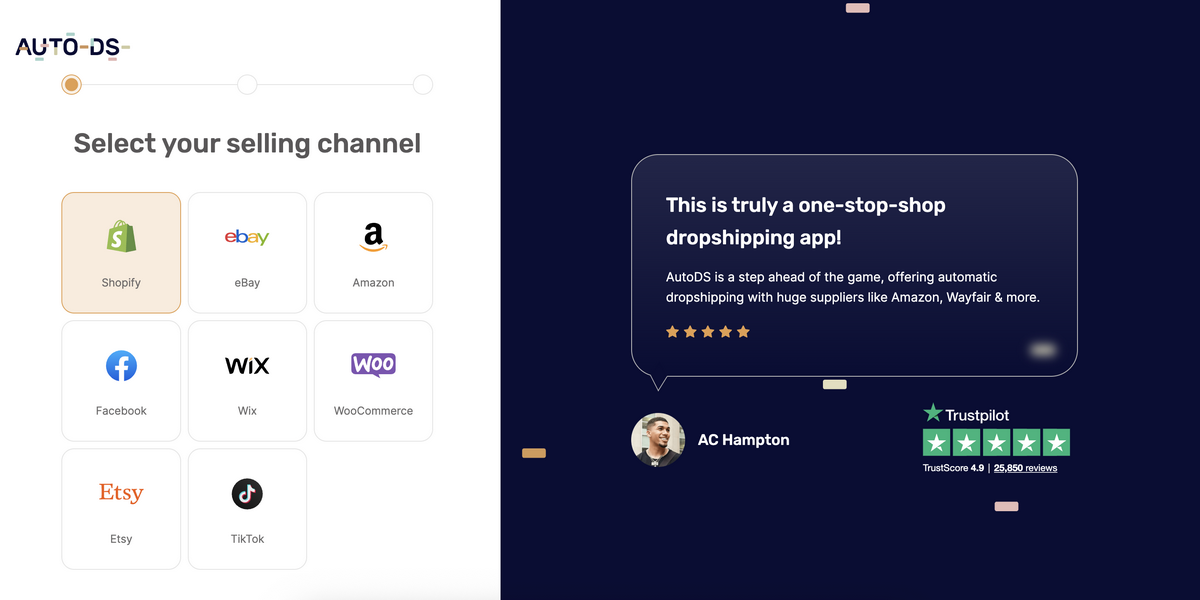The image size is (1200, 600).
Task: Pick the Amazon logo icon
Action: point(373,237)
